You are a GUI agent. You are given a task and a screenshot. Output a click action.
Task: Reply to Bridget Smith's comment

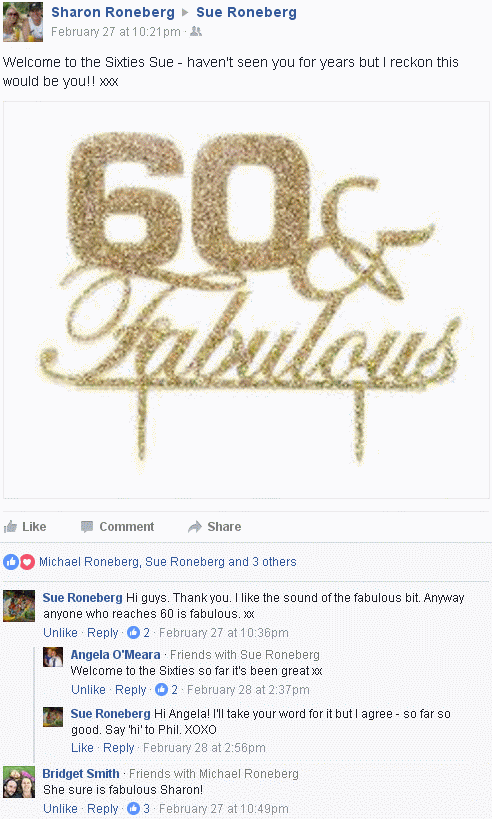click(102, 809)
